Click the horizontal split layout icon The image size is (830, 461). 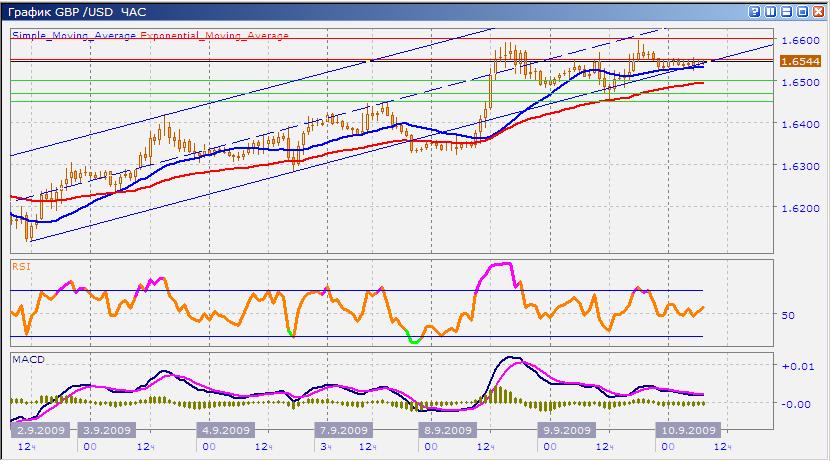tap(787, 11)
